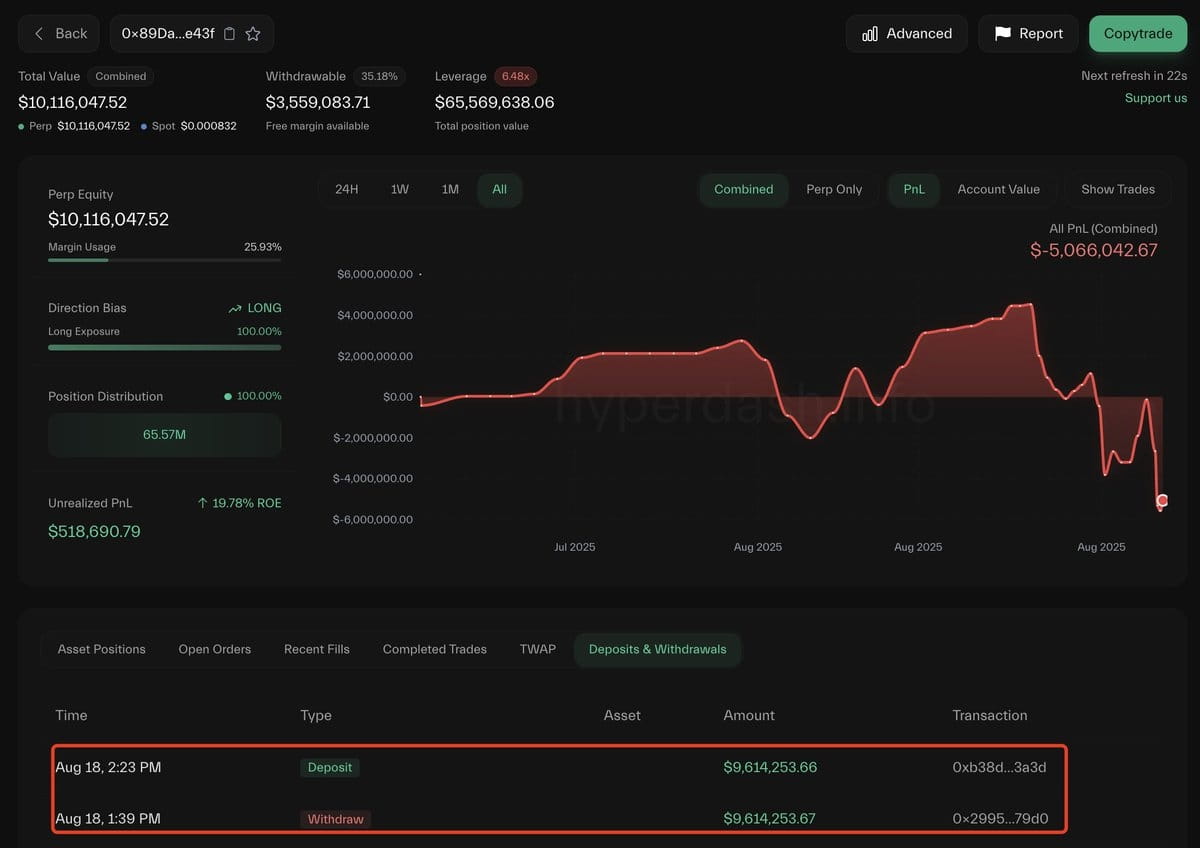Switch chart to Perp Only mode
This screenshot has height=848, width=1200.
(x=834, y=189)
